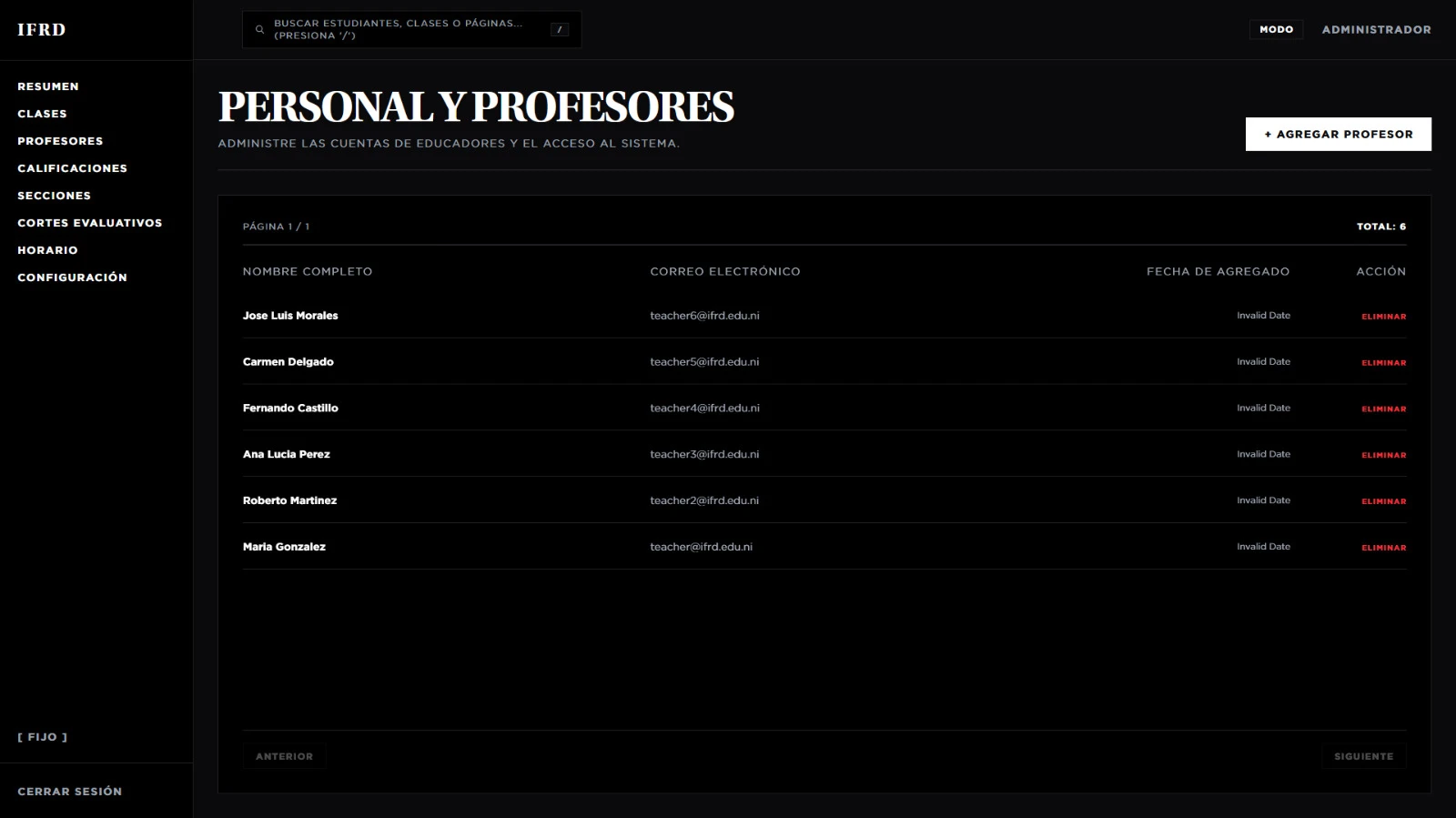Image resolution: width=1456 pixels, height=818 pixels.
Task: Delete teacher Jose Luis Morales
Action: coord(1383,317)
